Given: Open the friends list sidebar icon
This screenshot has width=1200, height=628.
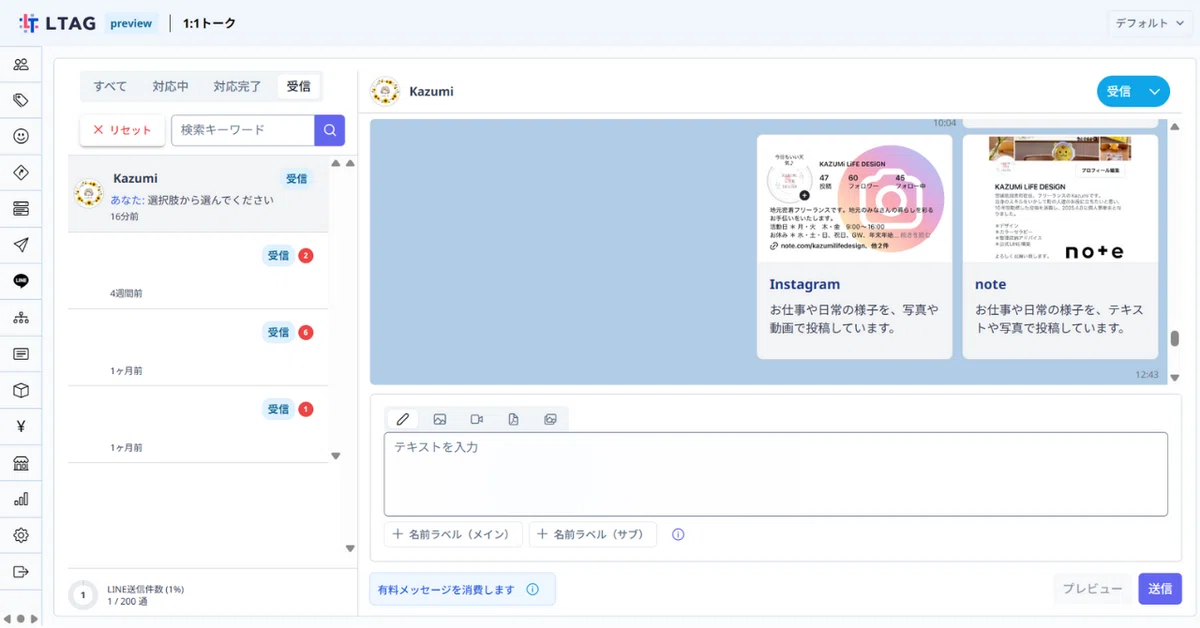Looking at the screenshot, I should (x=21, y=65).
